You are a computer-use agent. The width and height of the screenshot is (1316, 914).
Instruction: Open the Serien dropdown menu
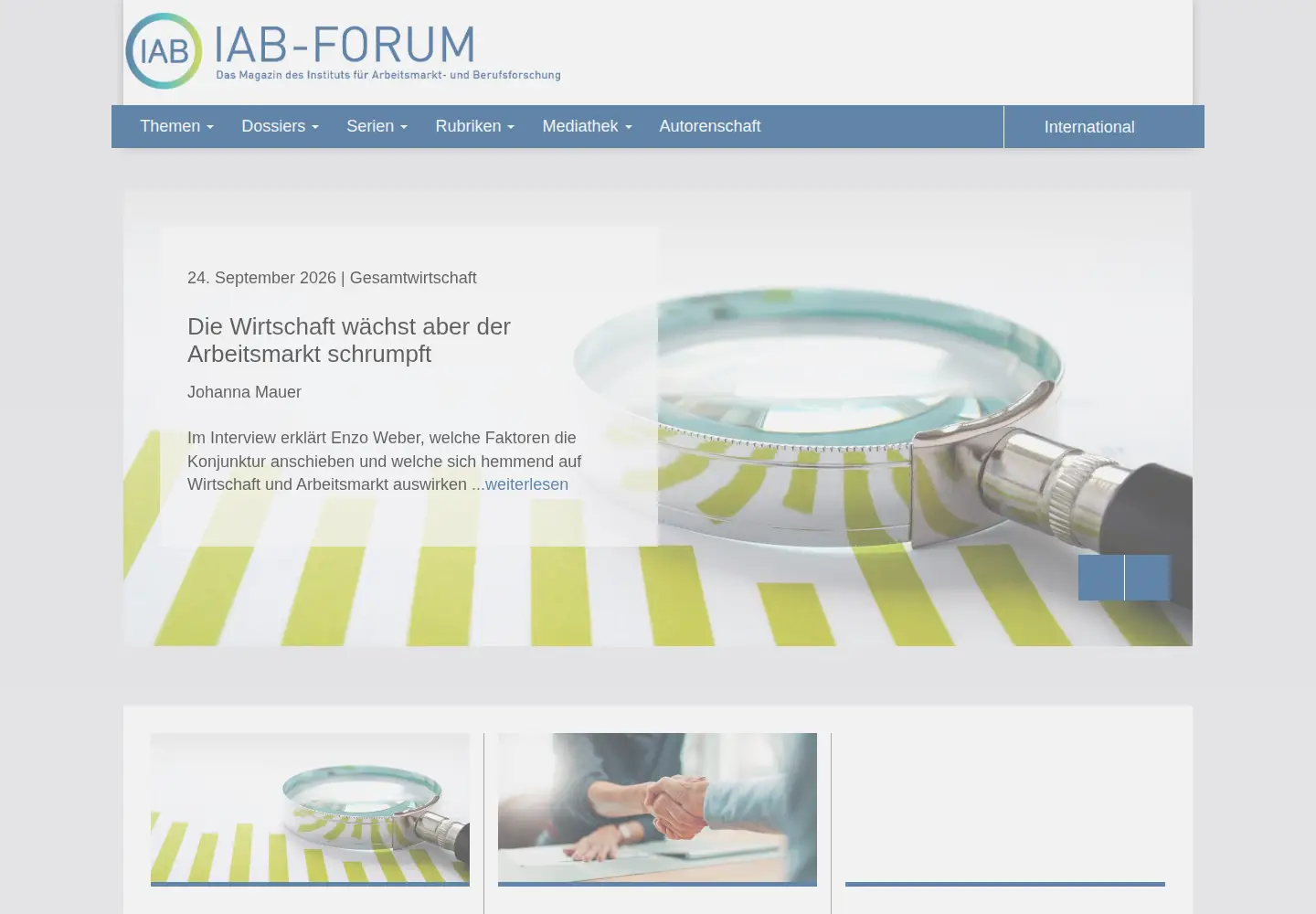[x=377, y=126]
